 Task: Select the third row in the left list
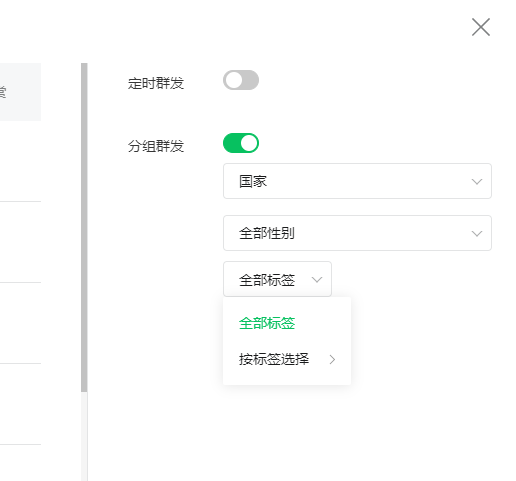[x=20, y=242]
